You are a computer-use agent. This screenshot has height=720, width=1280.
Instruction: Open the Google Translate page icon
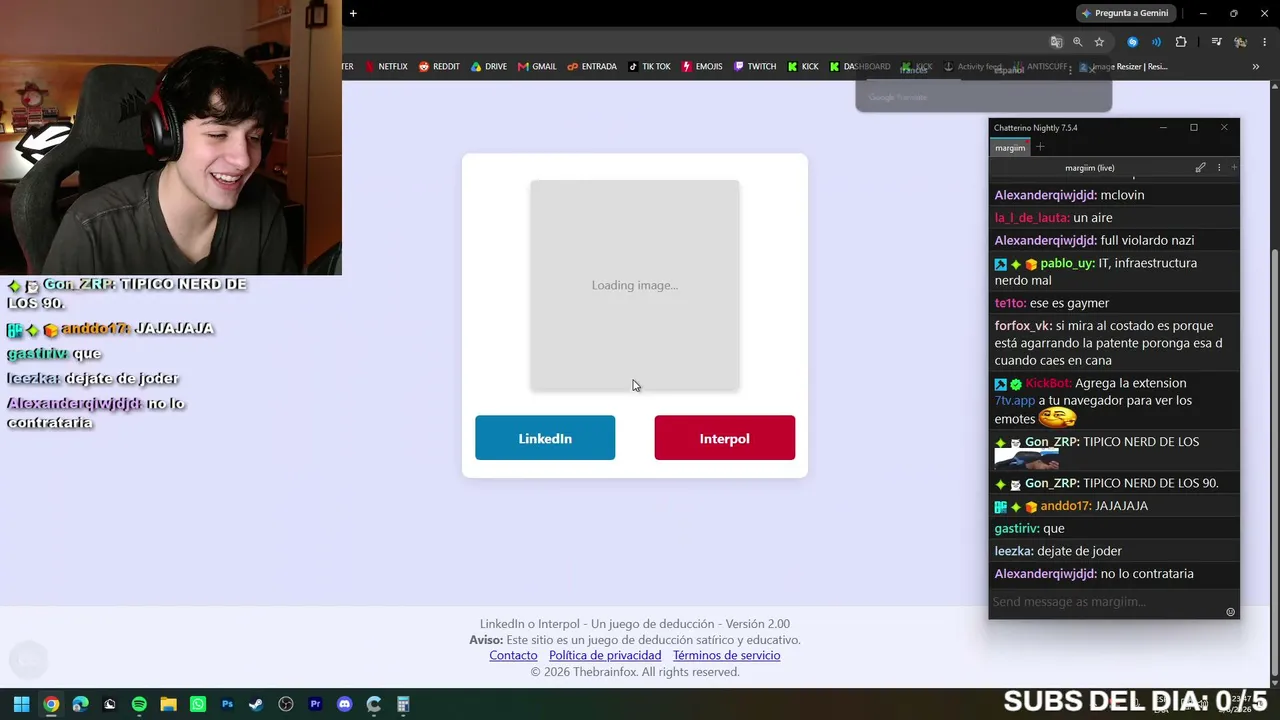[1056, 42]
